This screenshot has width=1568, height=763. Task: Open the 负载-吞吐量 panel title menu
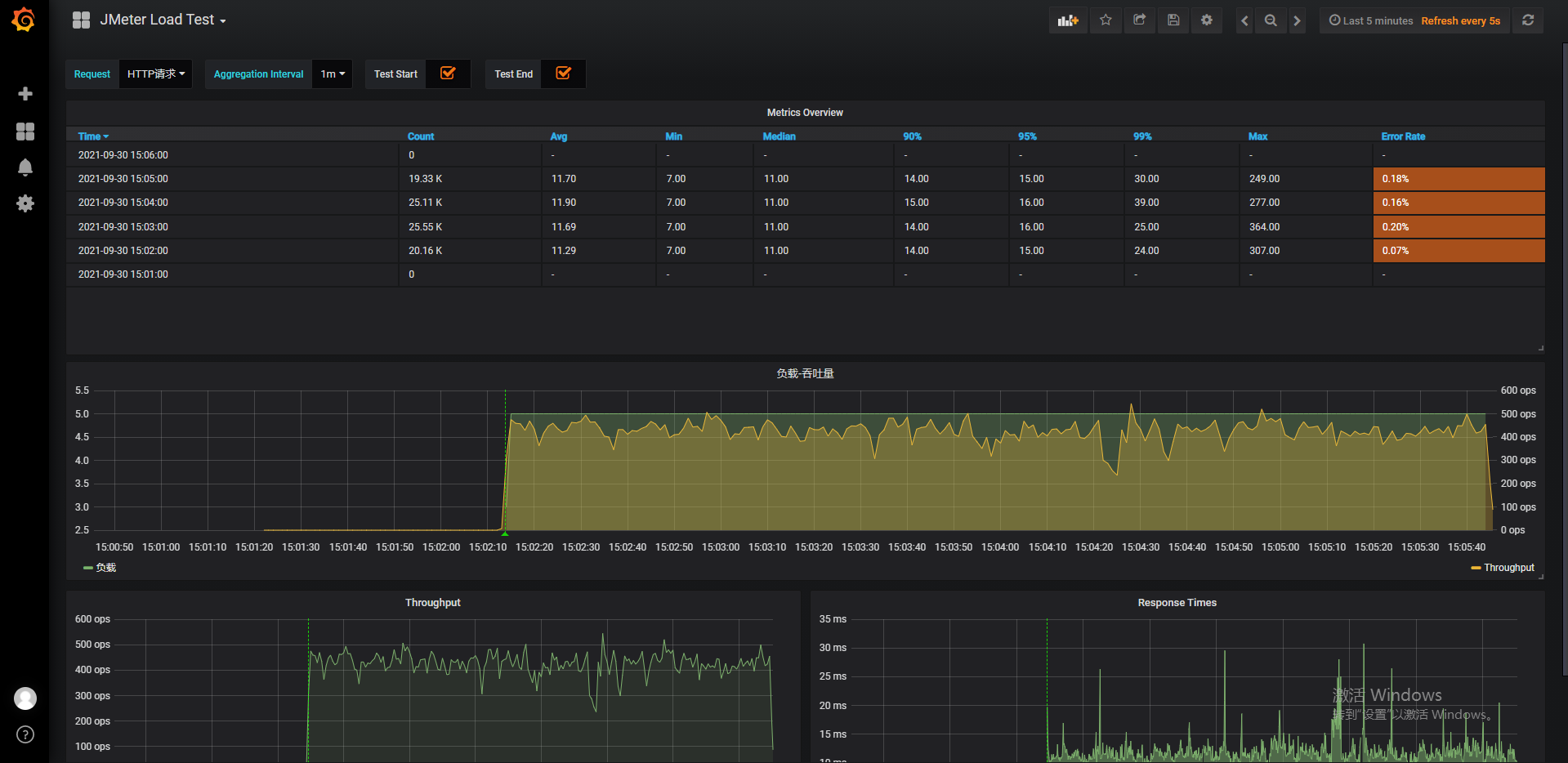pos(805,373)
